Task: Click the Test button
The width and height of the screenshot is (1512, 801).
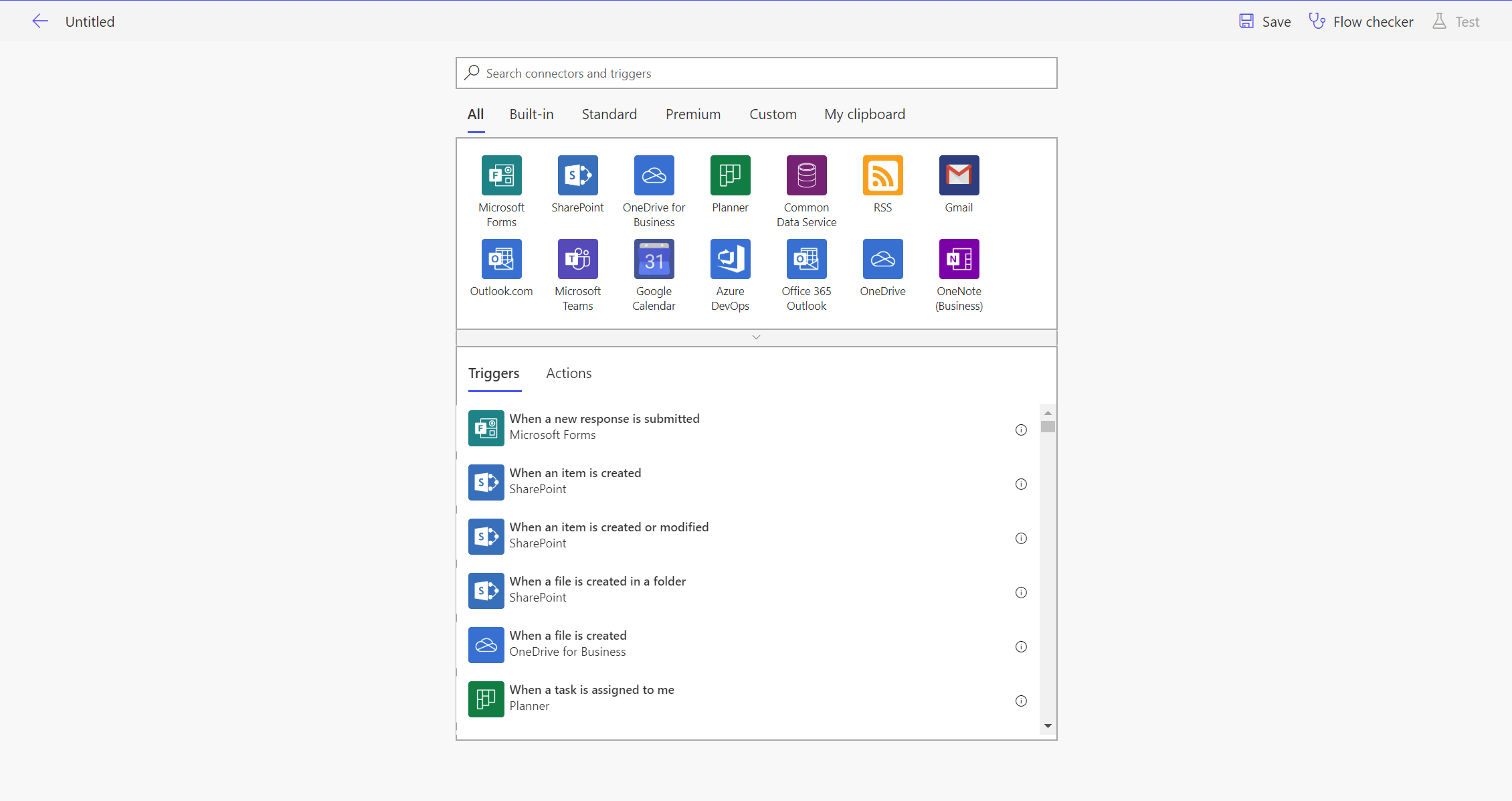Action: click(x=1456, y=21)
